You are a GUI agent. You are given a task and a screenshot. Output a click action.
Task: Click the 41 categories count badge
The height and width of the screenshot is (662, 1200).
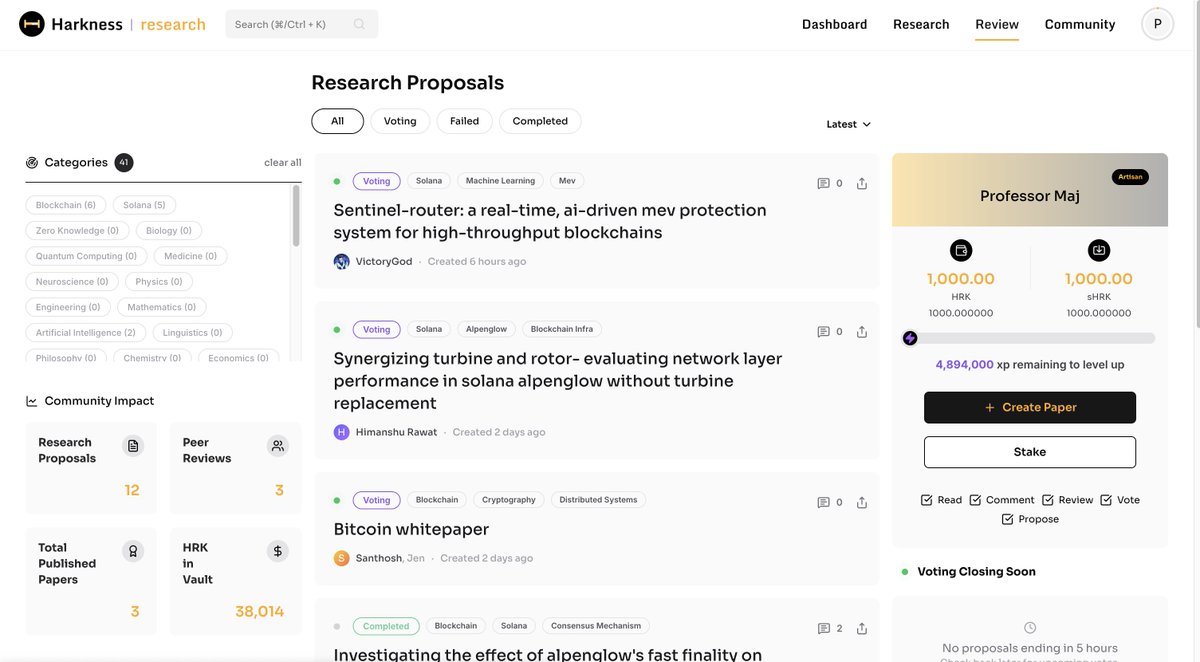point(123,162)
